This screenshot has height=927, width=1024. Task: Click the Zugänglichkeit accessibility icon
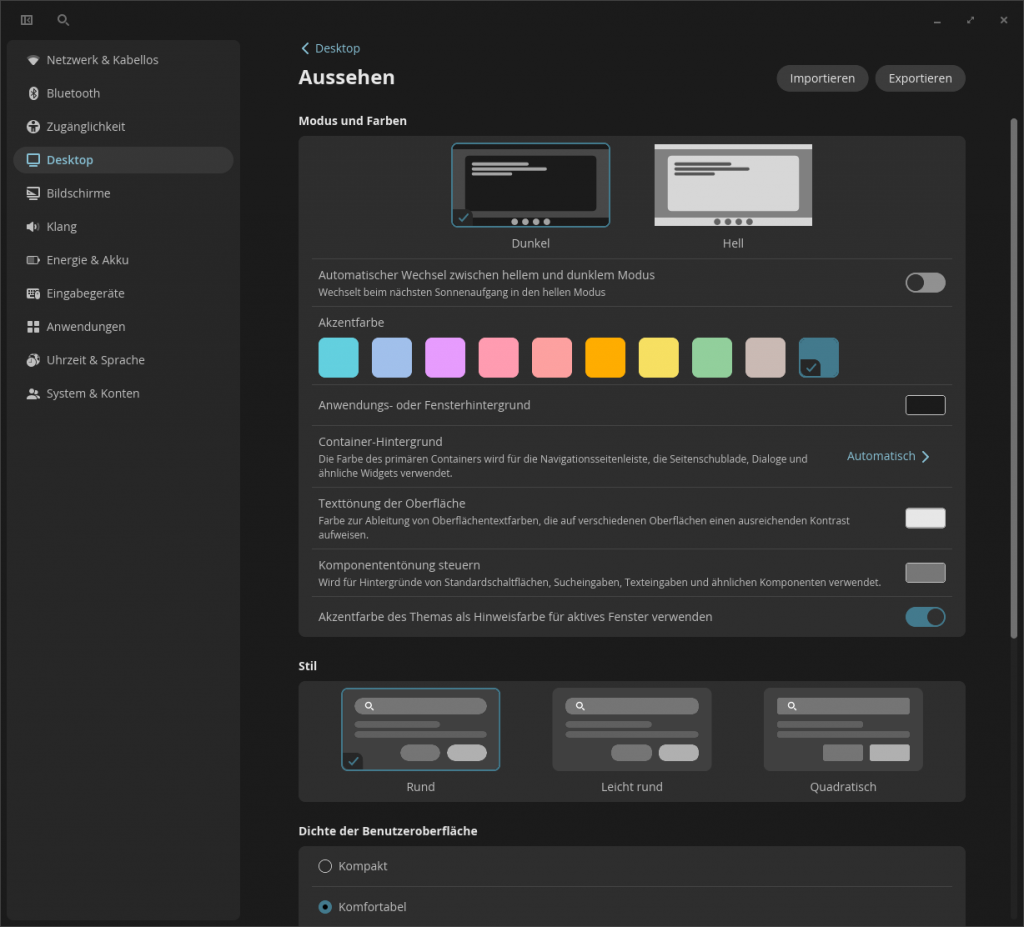[x=33, y=127]
